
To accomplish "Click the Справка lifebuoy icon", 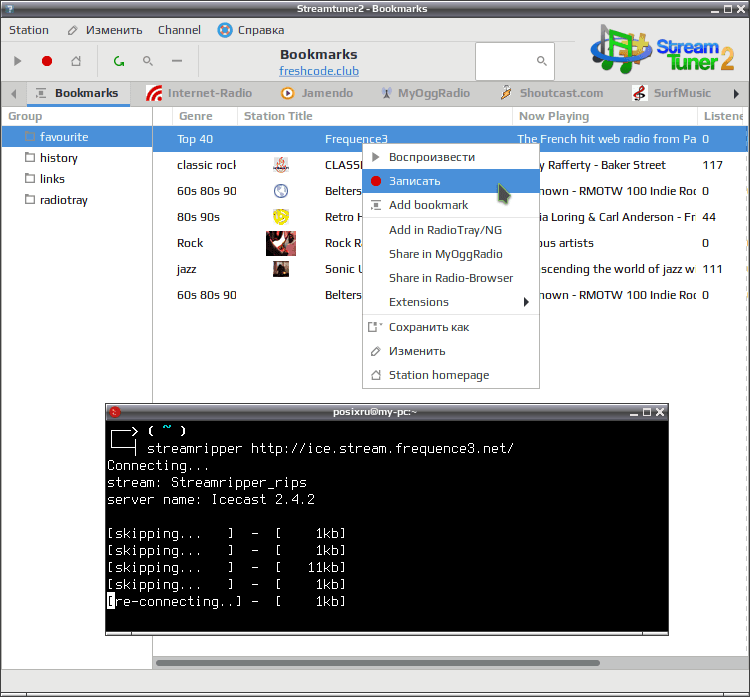I will tap(224, 30).
